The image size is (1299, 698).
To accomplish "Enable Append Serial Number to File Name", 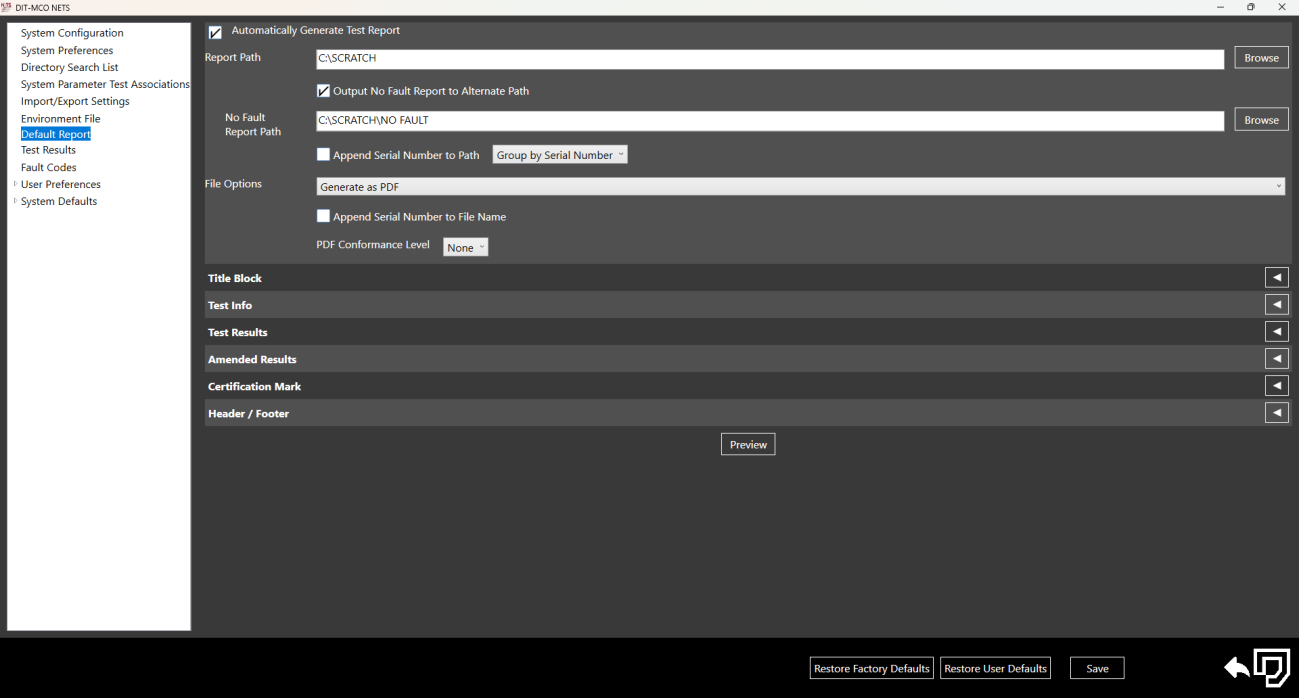I will pos(323,216).
